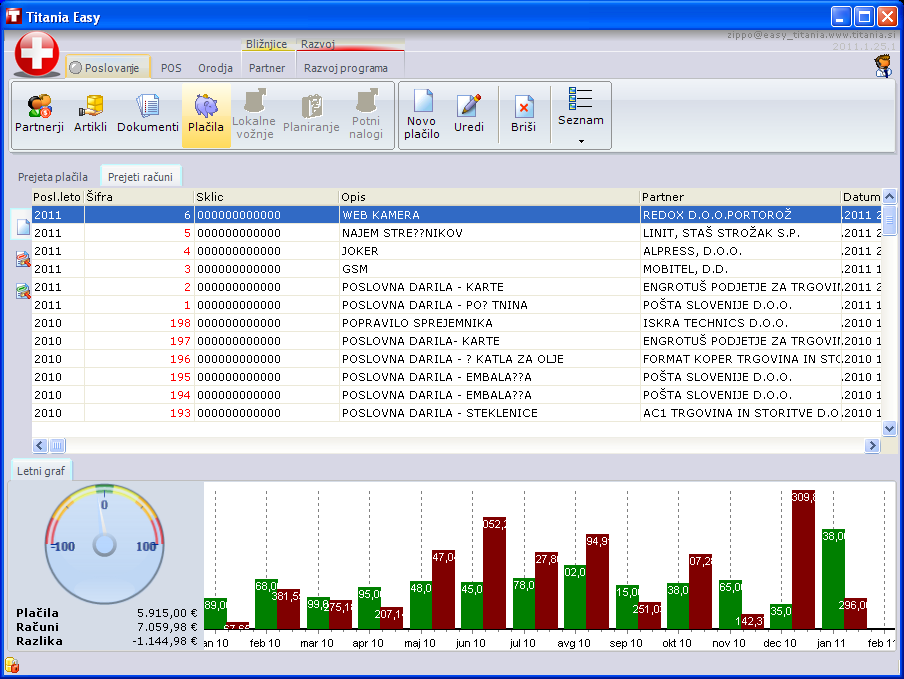
Task: Click the user avatar icon at top right
Action: (883, 66)
